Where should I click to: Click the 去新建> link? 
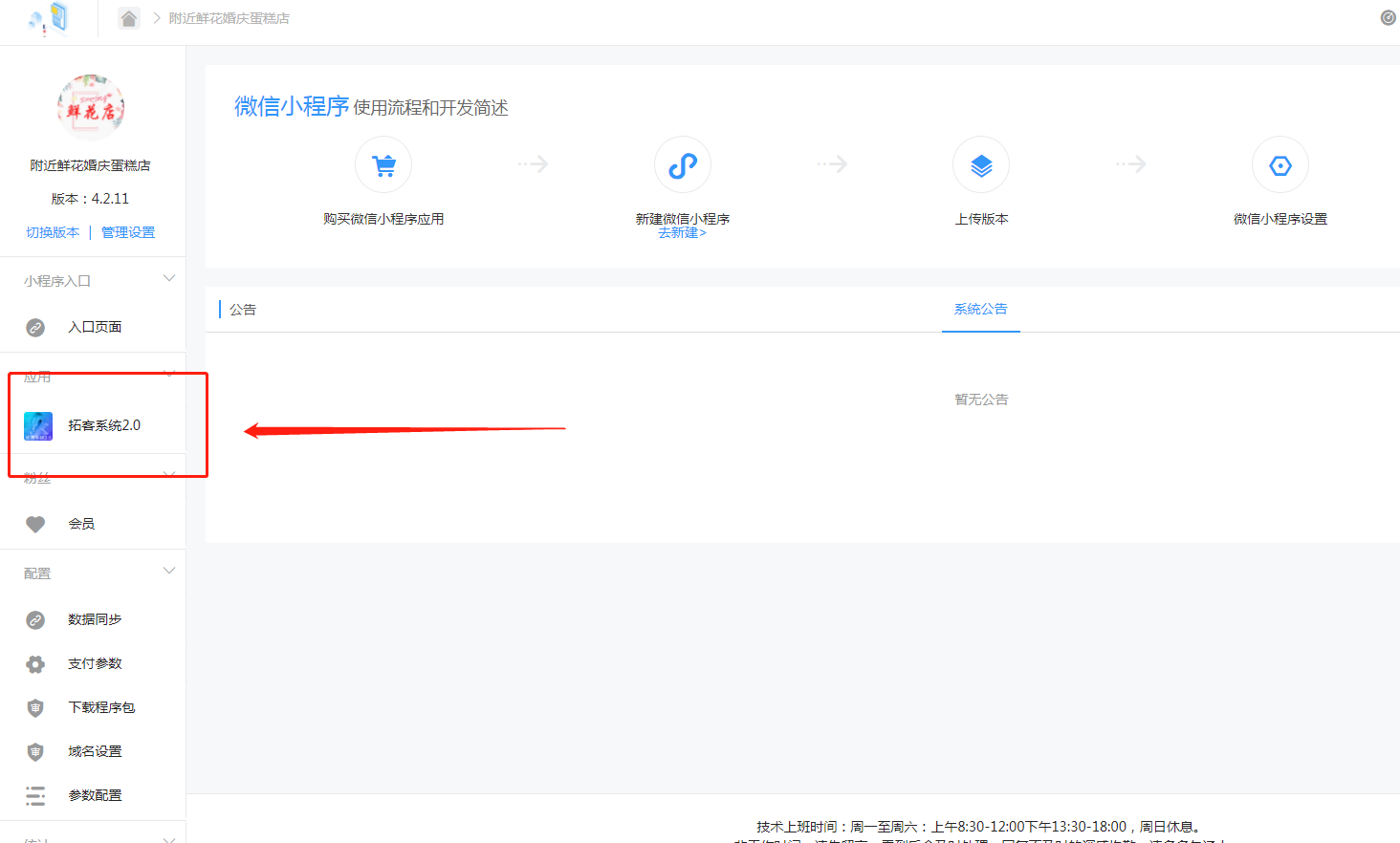pyautogui.click(x=682, y=232)
